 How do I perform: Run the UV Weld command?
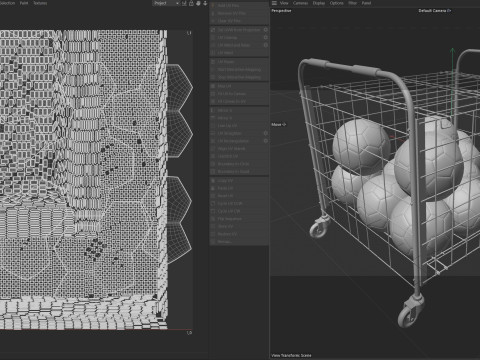click(239, 53)
